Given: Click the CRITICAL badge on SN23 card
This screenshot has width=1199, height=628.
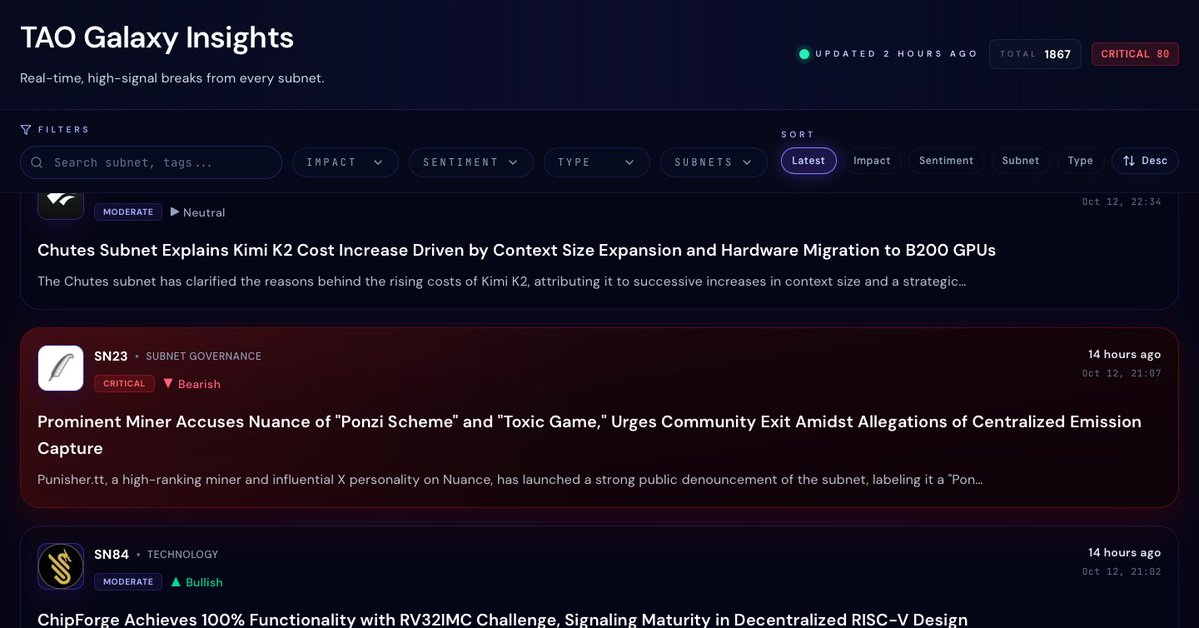Looking at the screenshot, I should (x=124, y=383).
